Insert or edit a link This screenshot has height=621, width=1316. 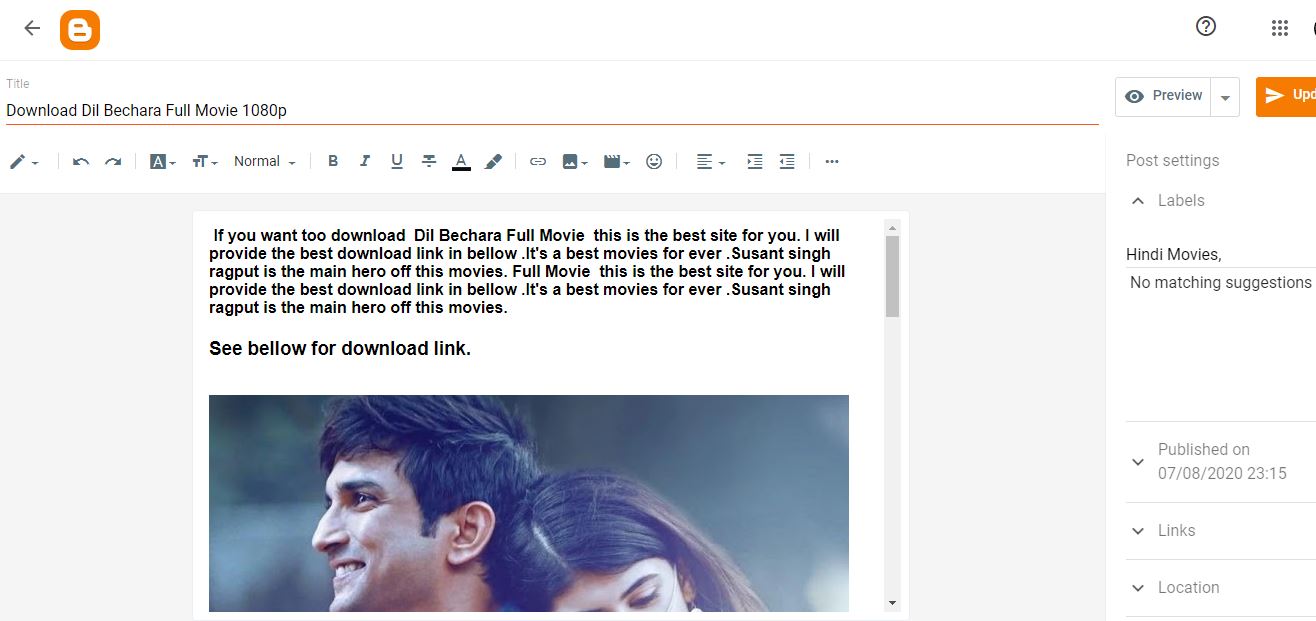click(x=538, y=161)
